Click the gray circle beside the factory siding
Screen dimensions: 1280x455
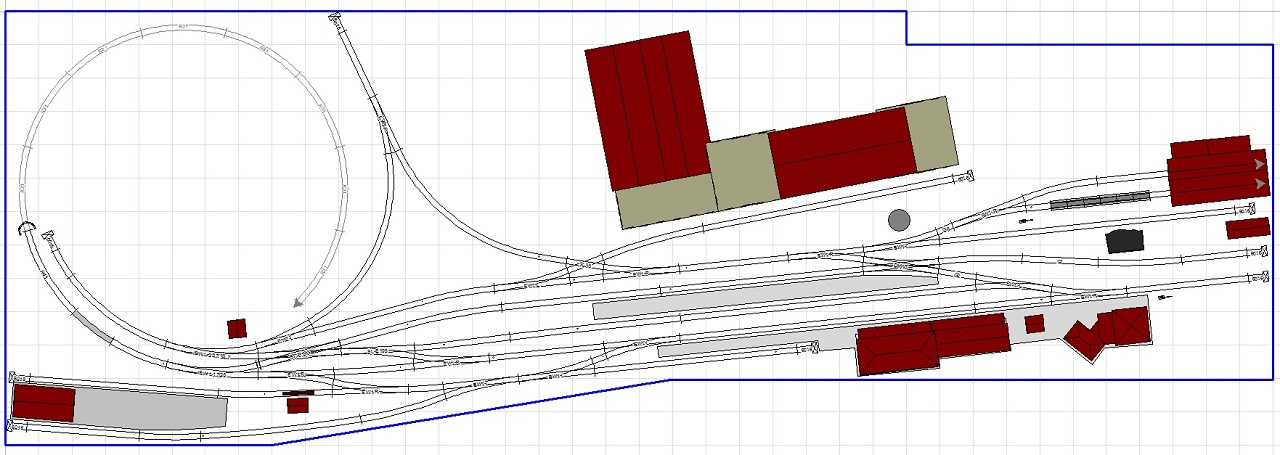(x=899, y=220)
